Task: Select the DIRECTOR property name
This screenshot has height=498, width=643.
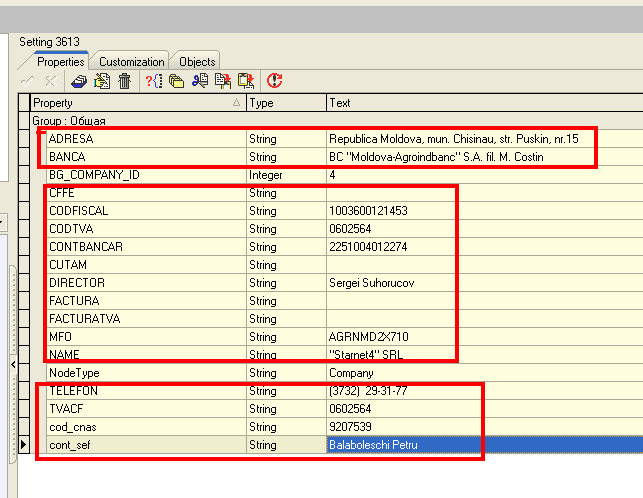Action: click(x=77, y=283)
